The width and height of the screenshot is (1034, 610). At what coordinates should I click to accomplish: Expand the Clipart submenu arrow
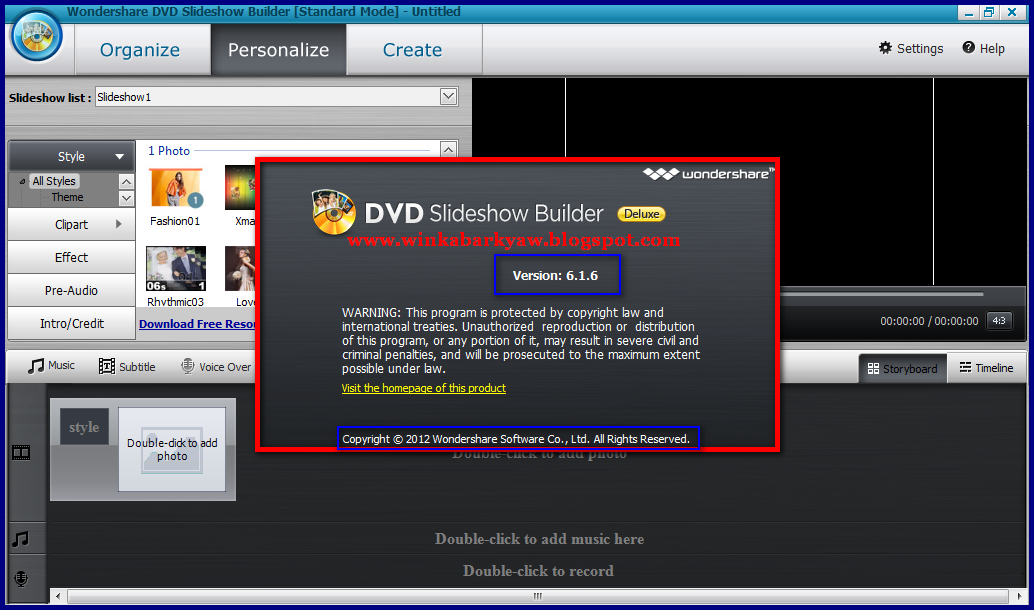pos(119,224)
